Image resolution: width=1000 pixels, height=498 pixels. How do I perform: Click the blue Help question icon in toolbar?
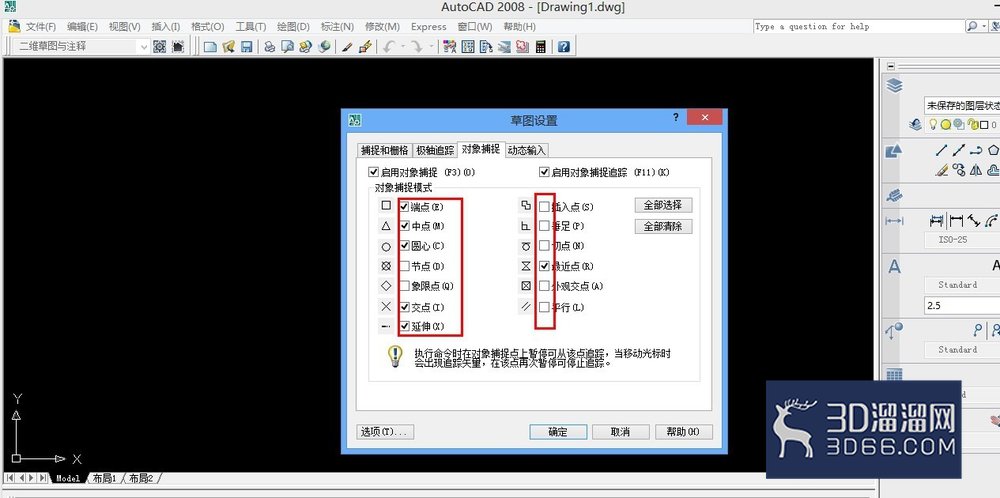564,47
